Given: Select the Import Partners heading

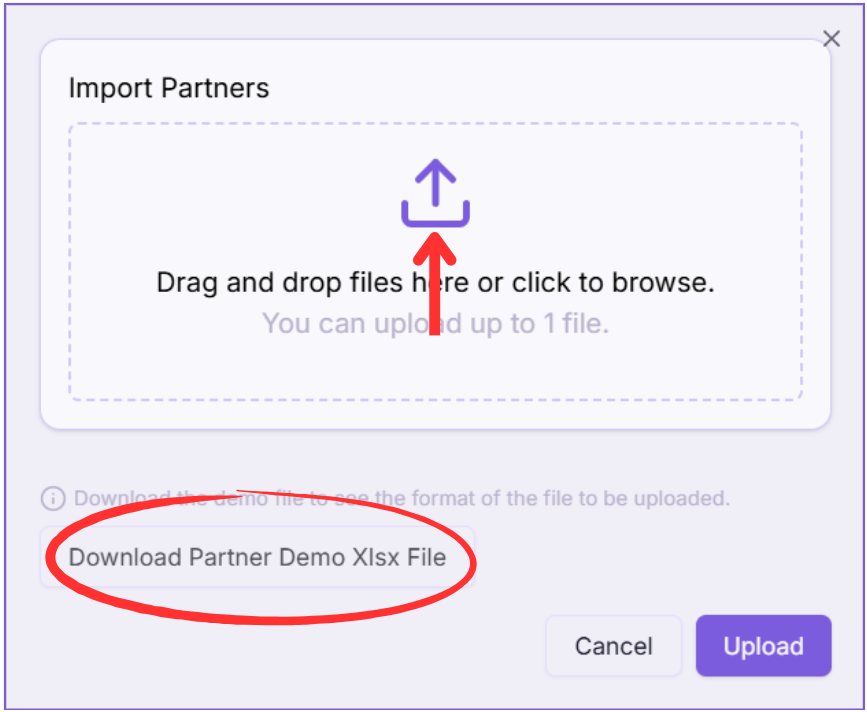Looking at the screenshot, I should pyautogui.click(x=168, y=88).
